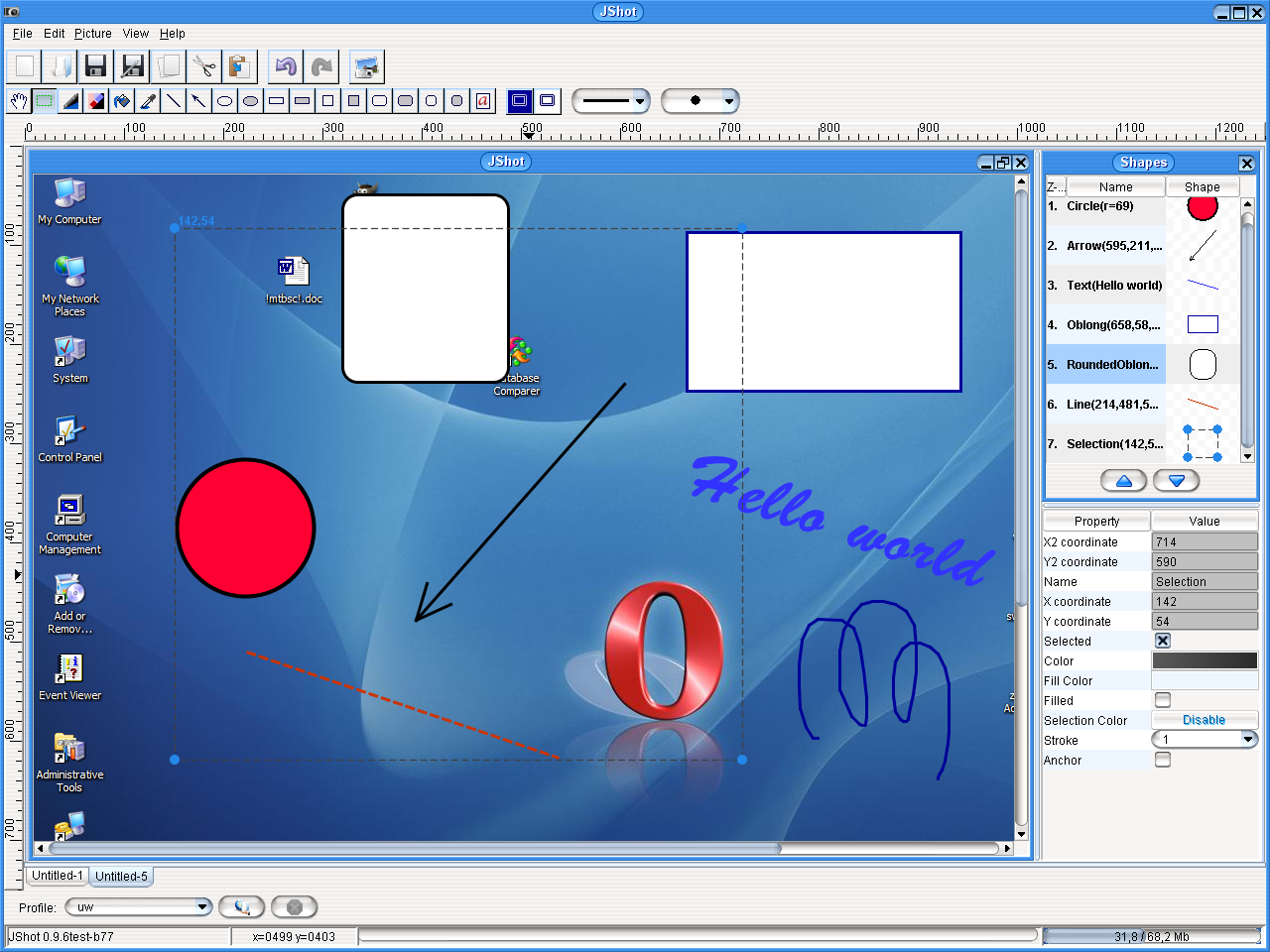Viewport: 1270px width, 952px height.
Task: Open the Stroke value dropdown
Action: click(x=1248, y=740)
